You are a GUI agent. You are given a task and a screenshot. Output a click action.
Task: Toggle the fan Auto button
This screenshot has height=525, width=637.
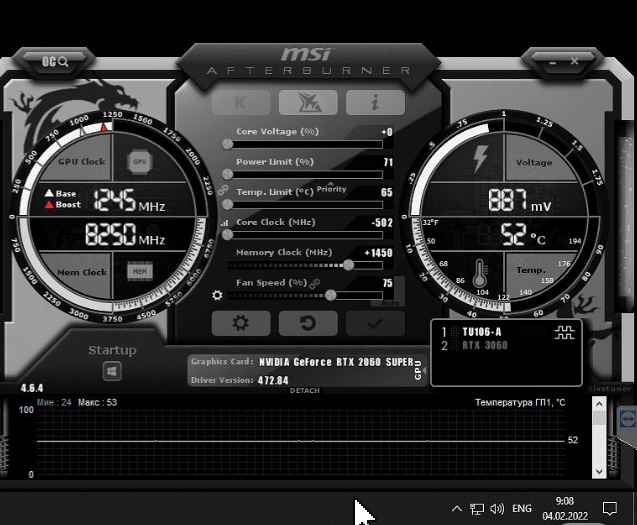tap(390, 304)
